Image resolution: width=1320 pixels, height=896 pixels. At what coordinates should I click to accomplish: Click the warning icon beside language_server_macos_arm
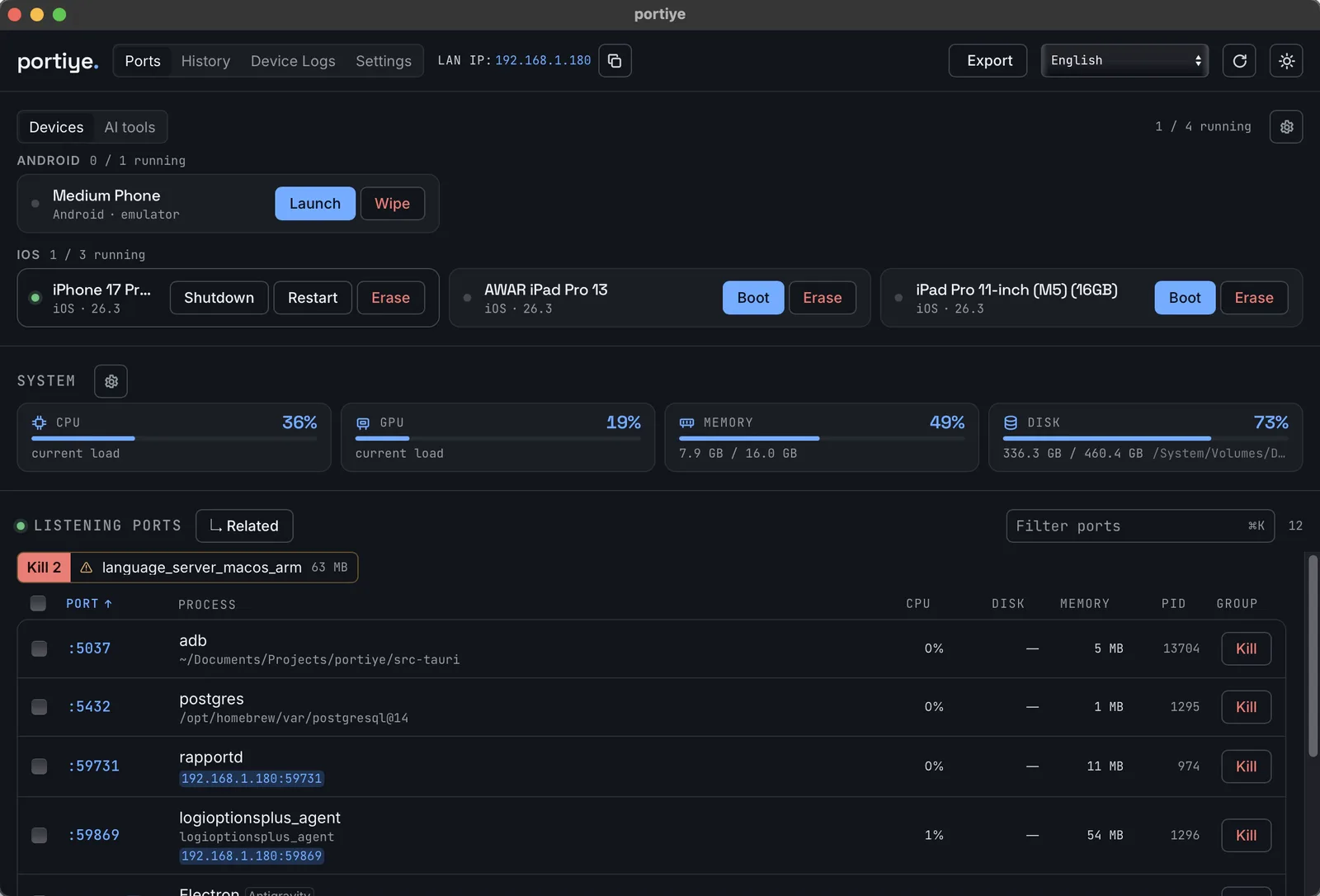click(86, 568)
